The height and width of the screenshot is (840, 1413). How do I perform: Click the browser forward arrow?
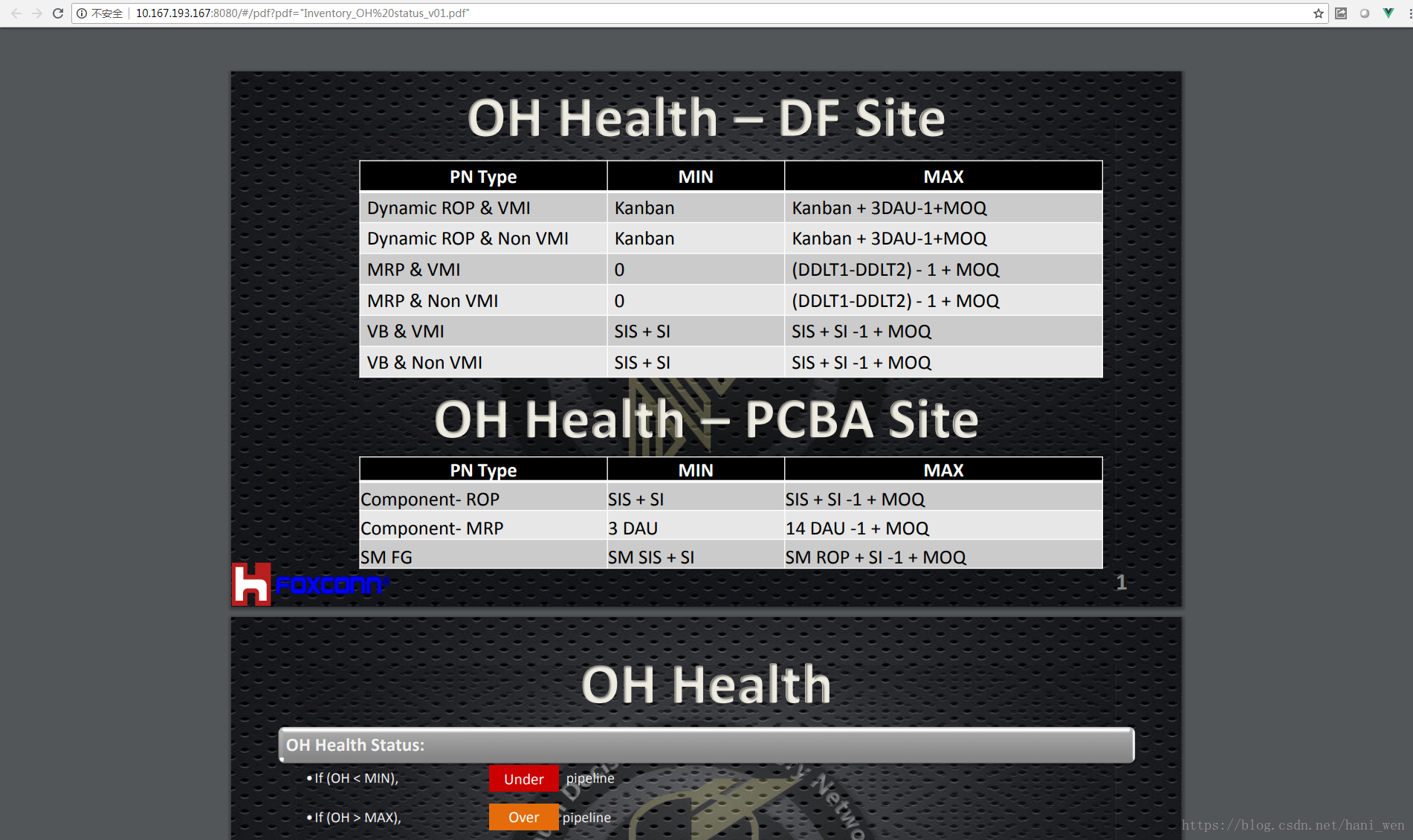coord(37,13)
